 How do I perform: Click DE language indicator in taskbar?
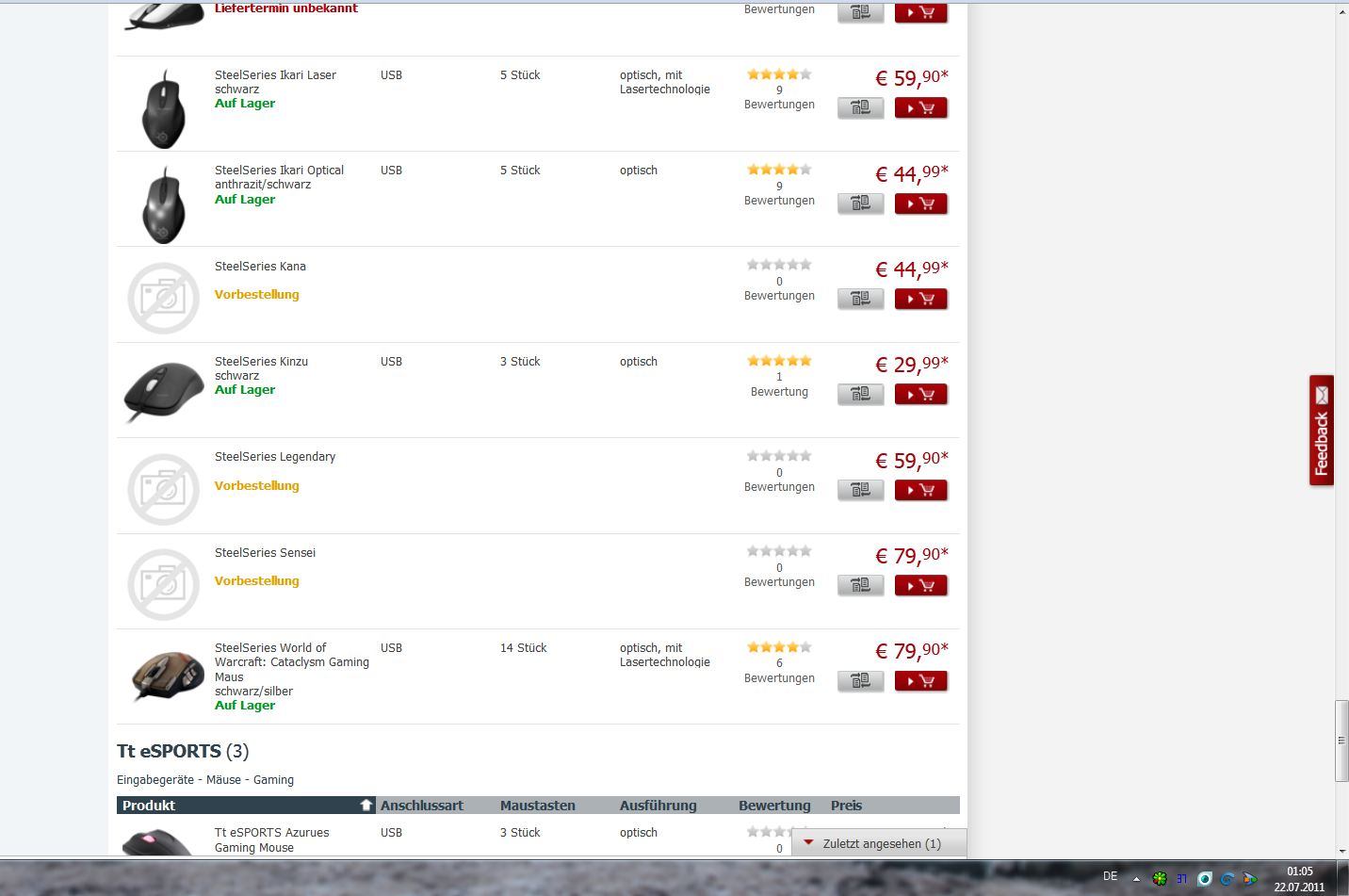tap(1110, 877)
